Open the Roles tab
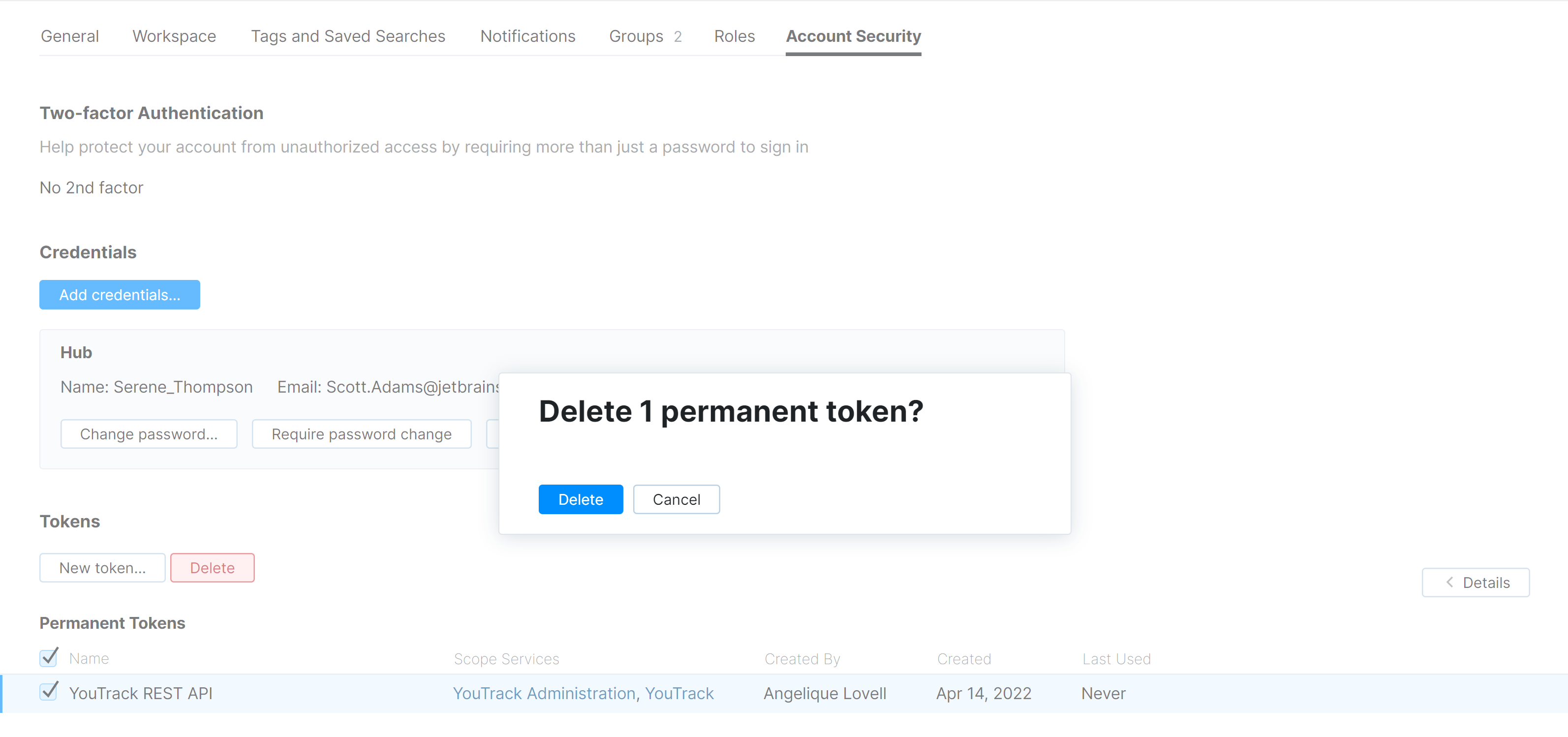Viewport: 1568px width, 737px height. click(x=734, y=36)
